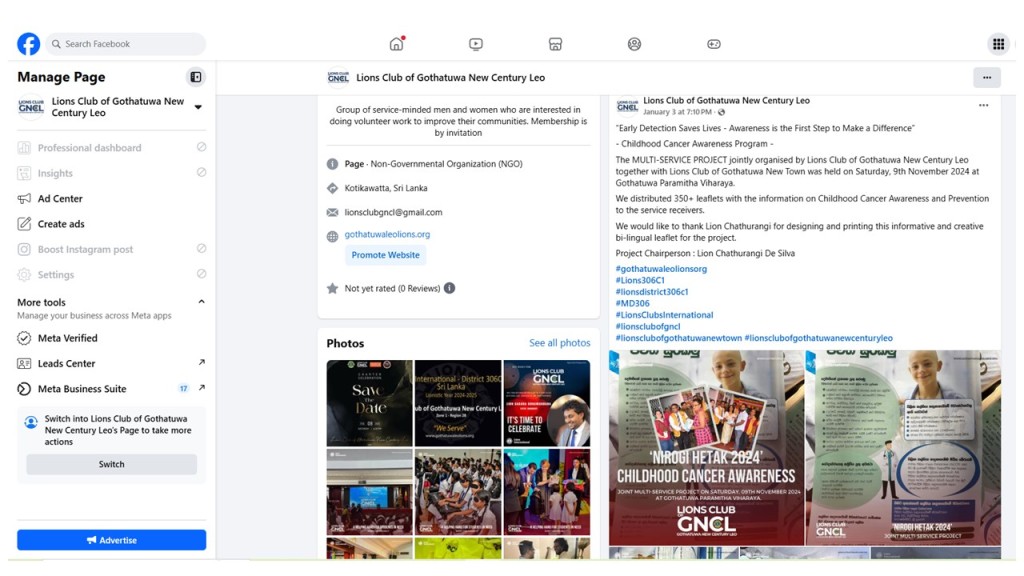Click the email envelope icon
This screenshot has height=576, width=1024.
point(332,212)
